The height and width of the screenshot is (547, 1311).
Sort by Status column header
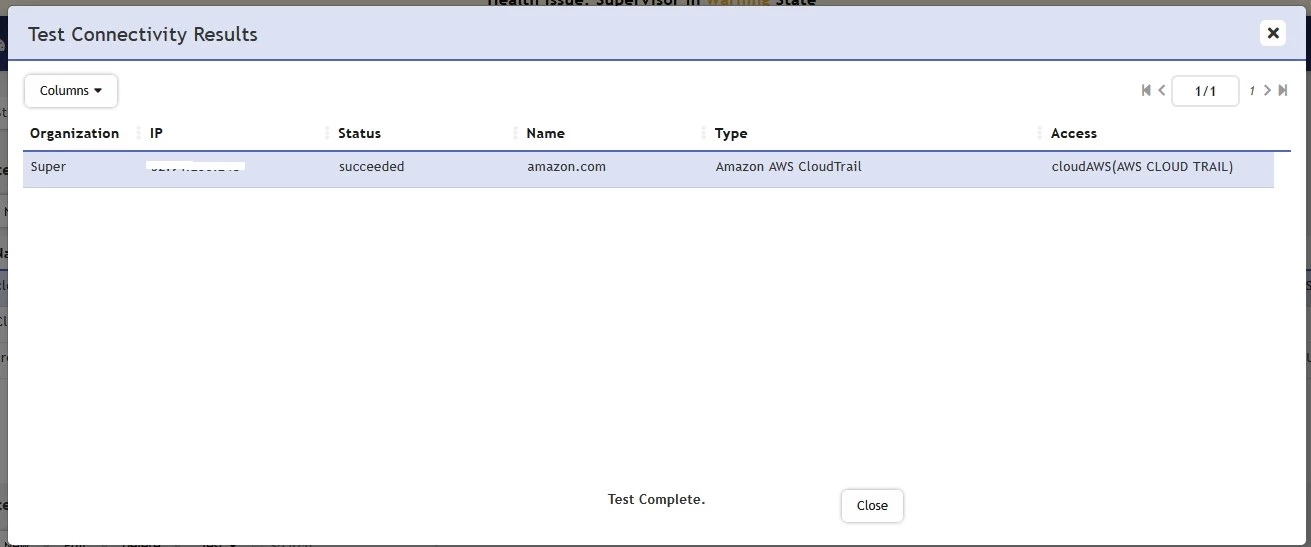tap(359, 133)
